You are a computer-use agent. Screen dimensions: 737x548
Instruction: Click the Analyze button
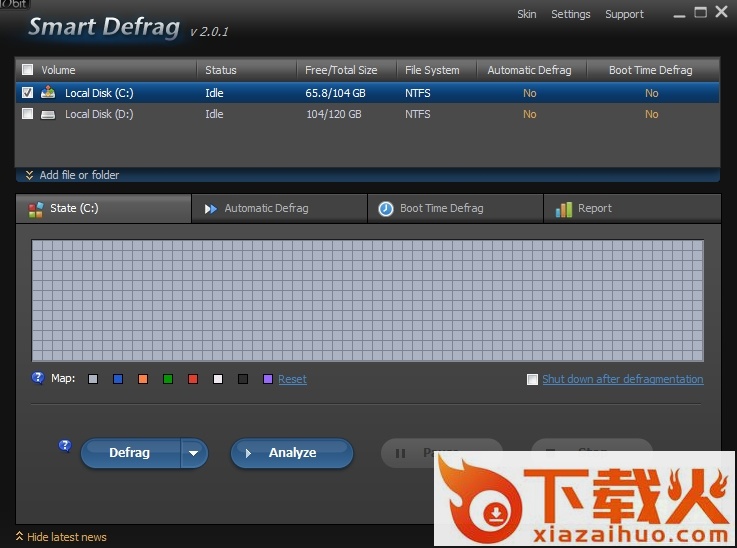[x=292, y=453]
